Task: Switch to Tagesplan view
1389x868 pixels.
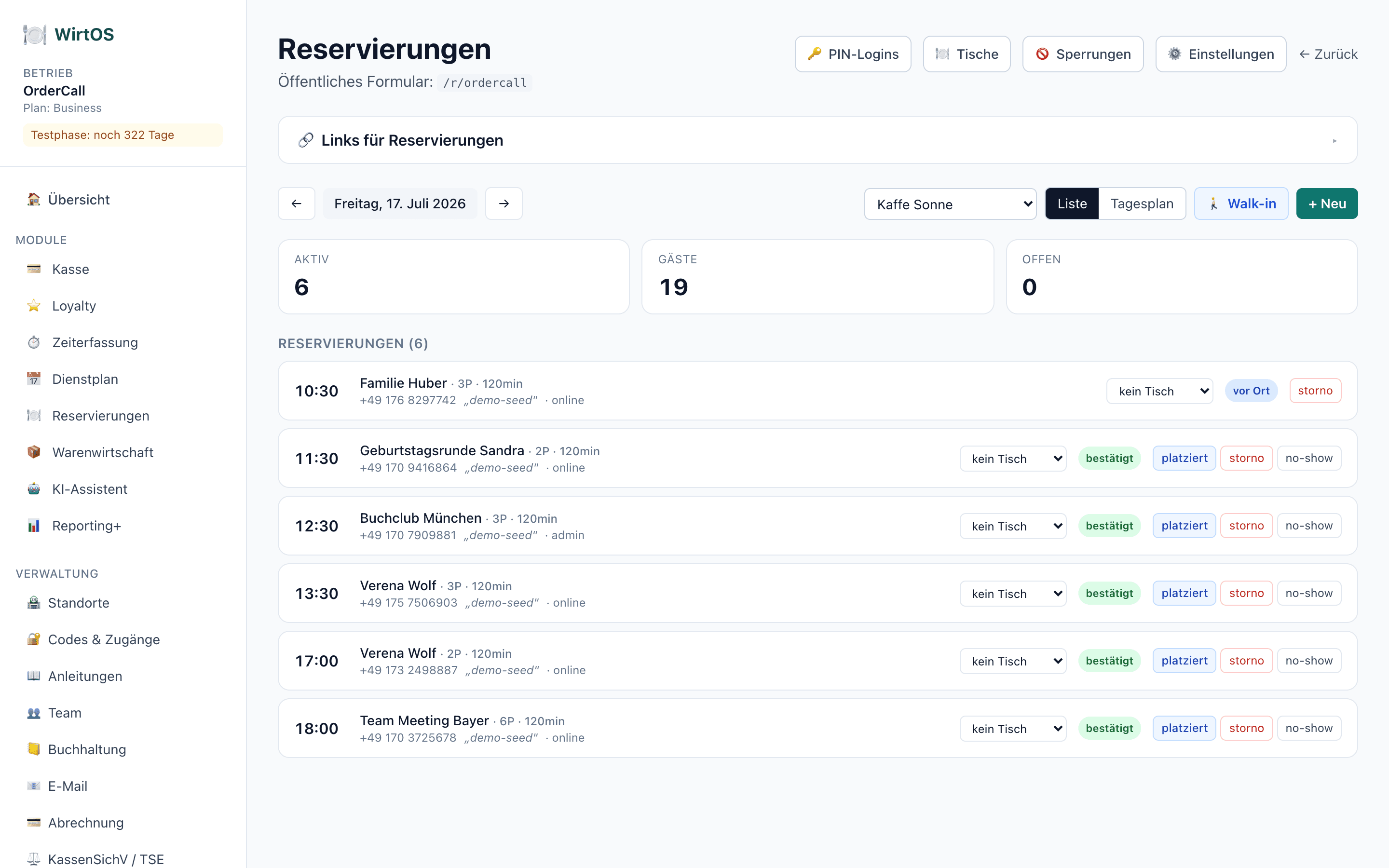Action: [x=1142, y=203]
